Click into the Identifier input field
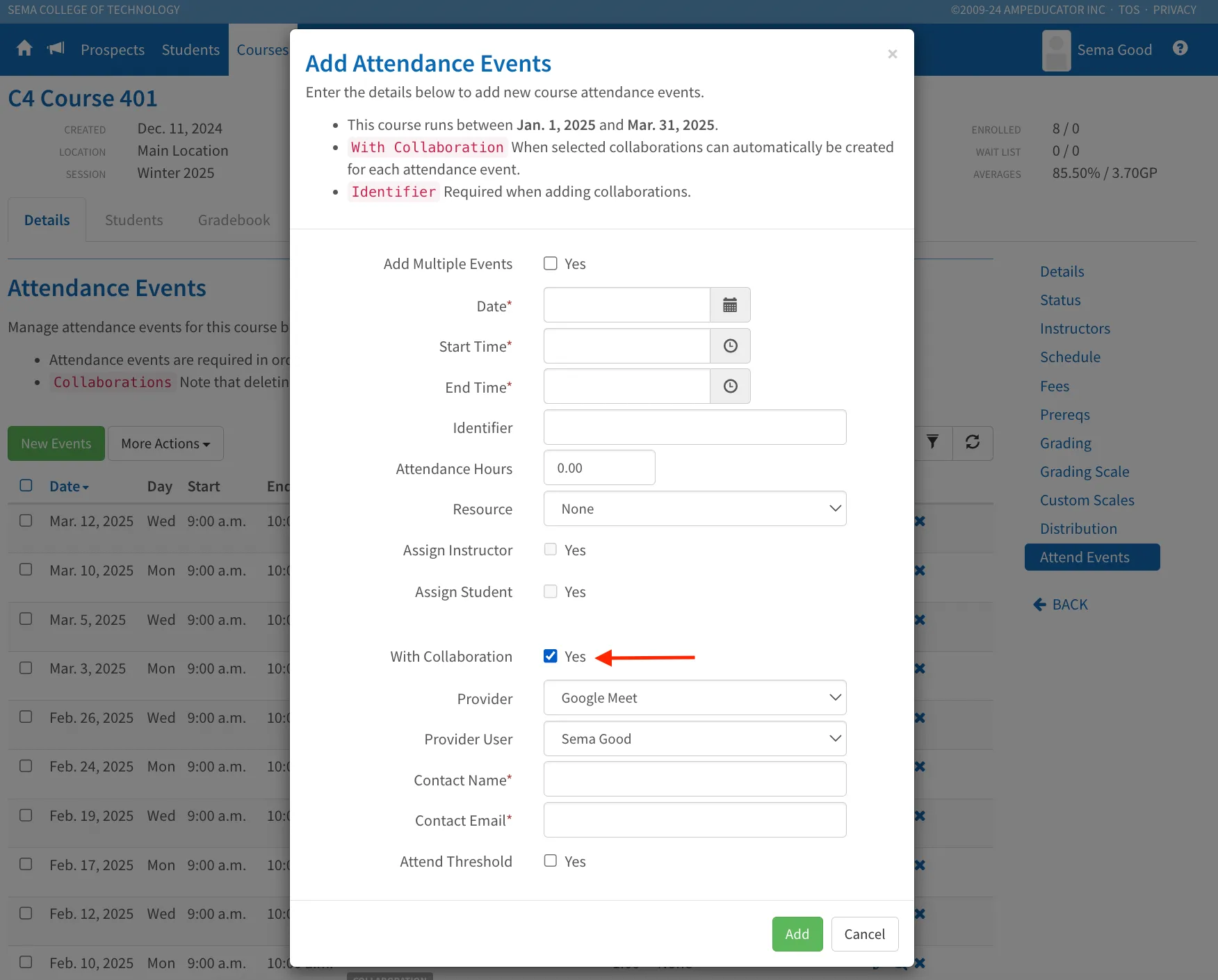The height and width of the screenshot is (980, 1218). tap(695, 427)
